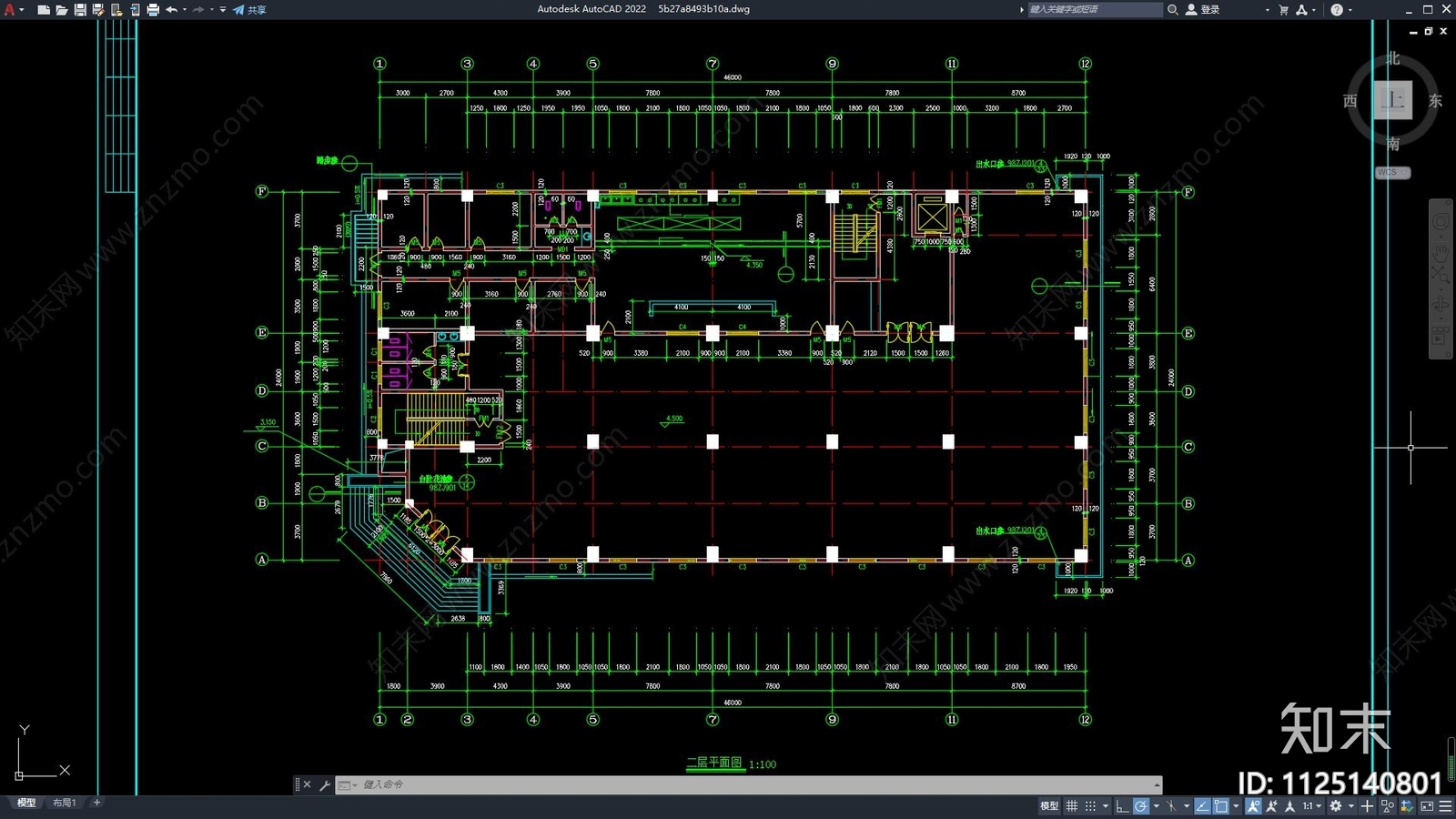
Task: Expand snap mode settings dropdown
Action: [1106, 806]
